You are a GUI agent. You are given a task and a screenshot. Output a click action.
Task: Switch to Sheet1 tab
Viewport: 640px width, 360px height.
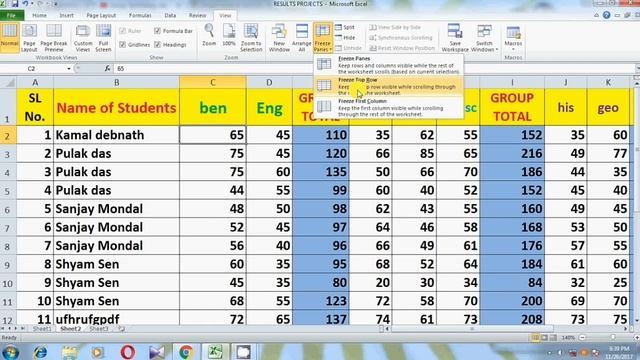point(42,329)
